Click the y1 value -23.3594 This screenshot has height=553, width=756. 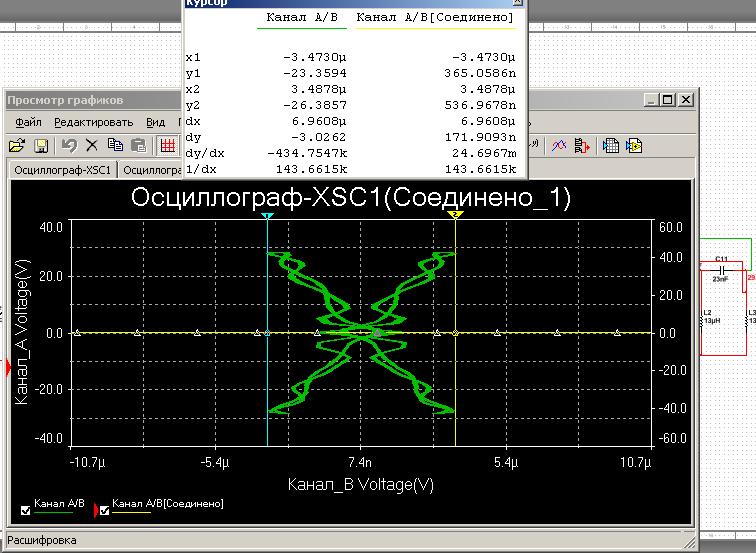click(314, 73)
